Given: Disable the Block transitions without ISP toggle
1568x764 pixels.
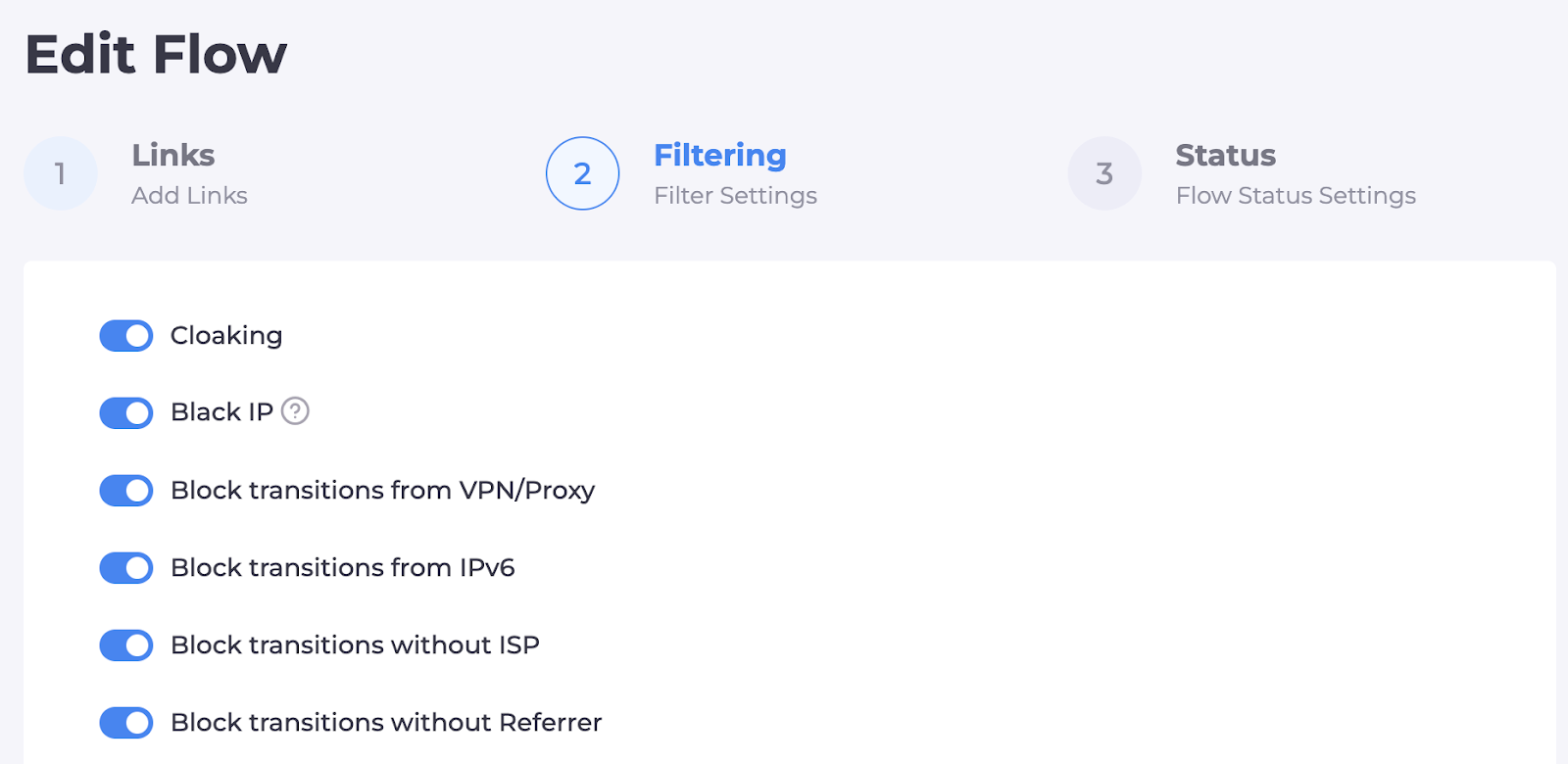Looking at the screenshot, I should (x=126, y=645).
